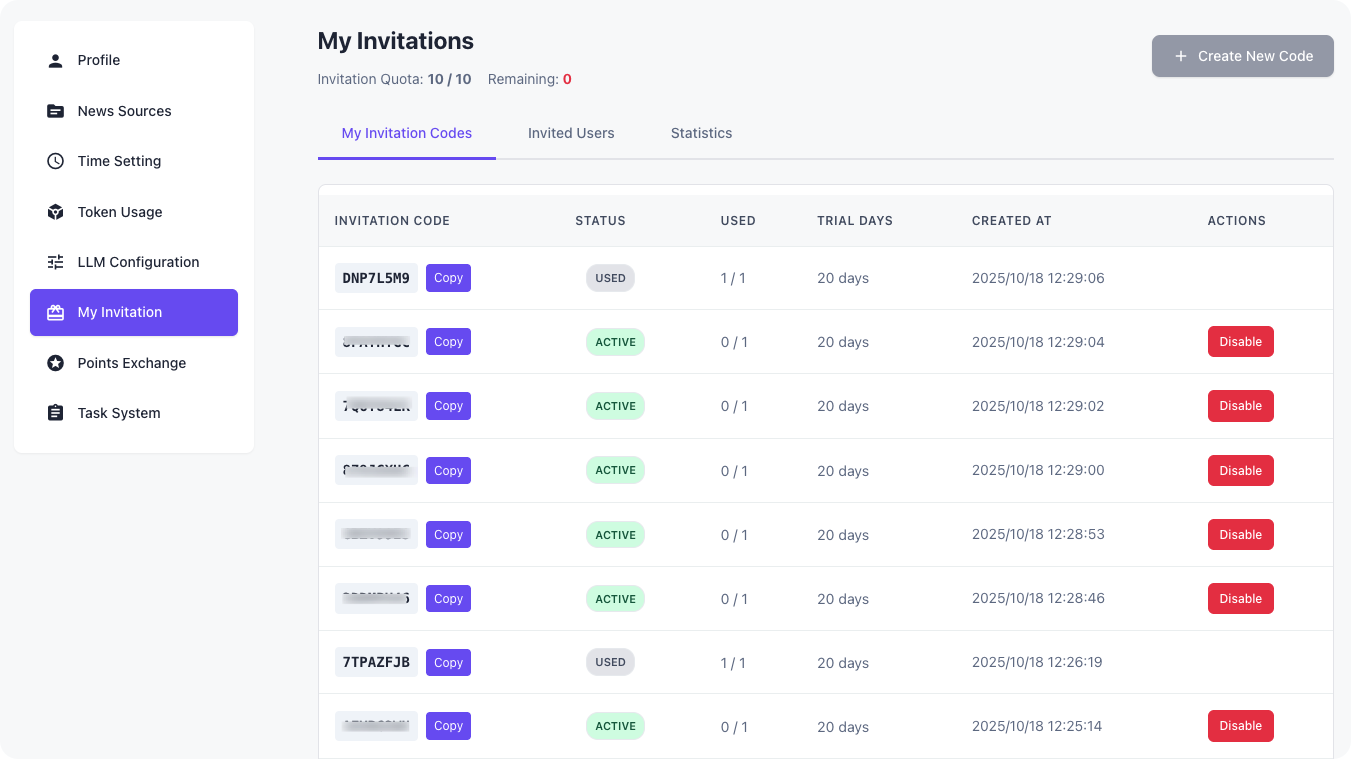
Task: Copy the code created at 12:28:53
Action: (448, 535)
